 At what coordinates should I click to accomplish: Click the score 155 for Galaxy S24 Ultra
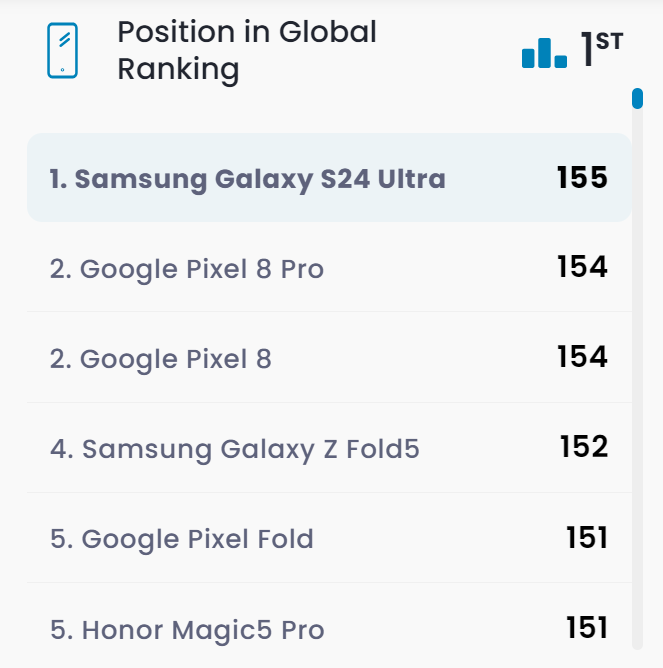pos(582,178)
